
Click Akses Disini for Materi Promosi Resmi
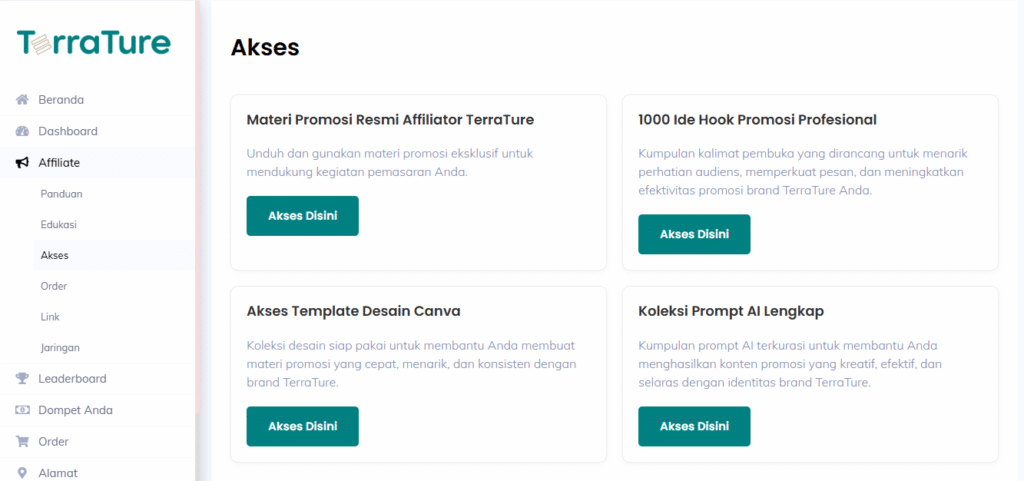pyautogui.click(x=302, y=216)
